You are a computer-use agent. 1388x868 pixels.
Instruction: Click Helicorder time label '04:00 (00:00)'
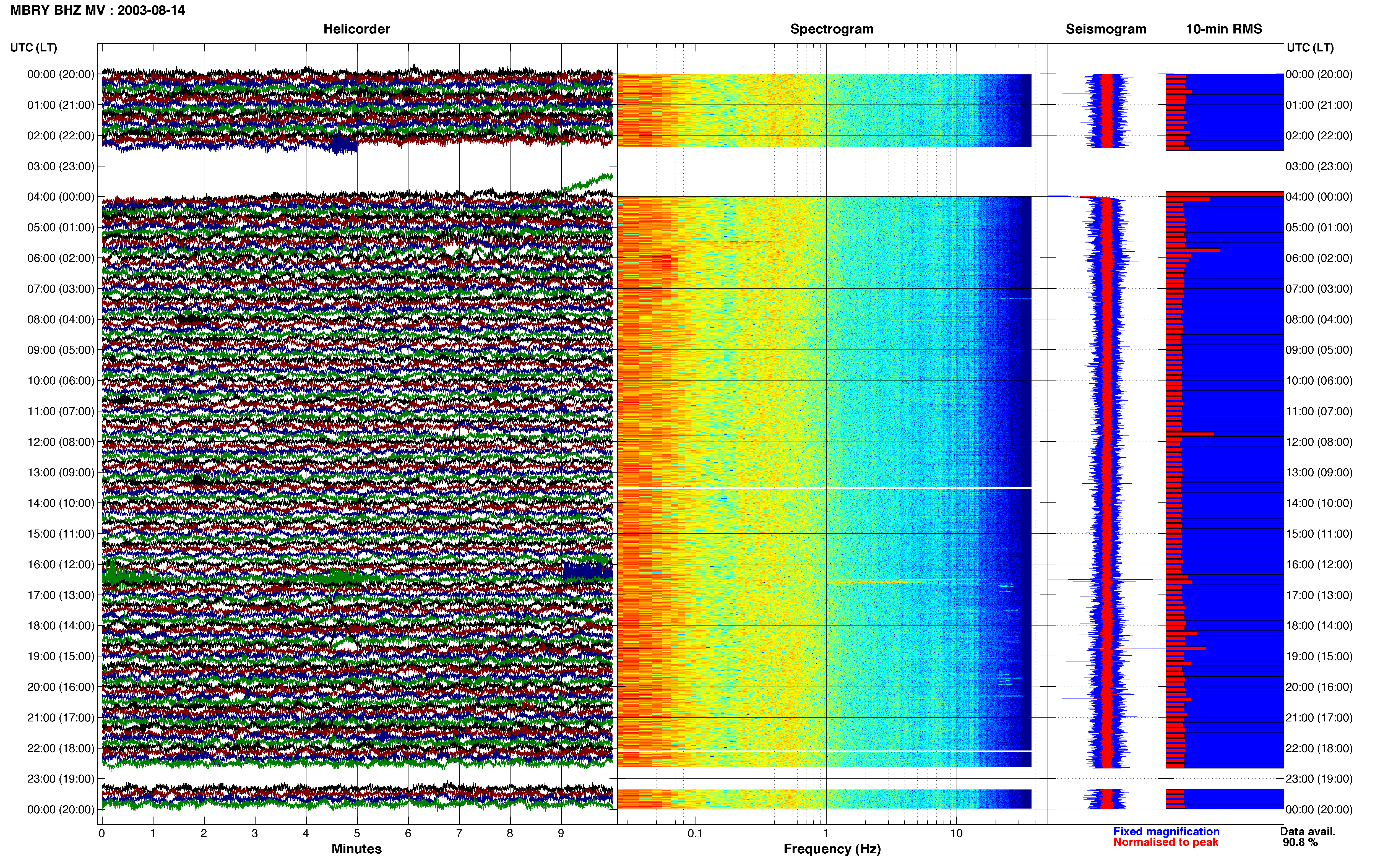click(61, 197)
